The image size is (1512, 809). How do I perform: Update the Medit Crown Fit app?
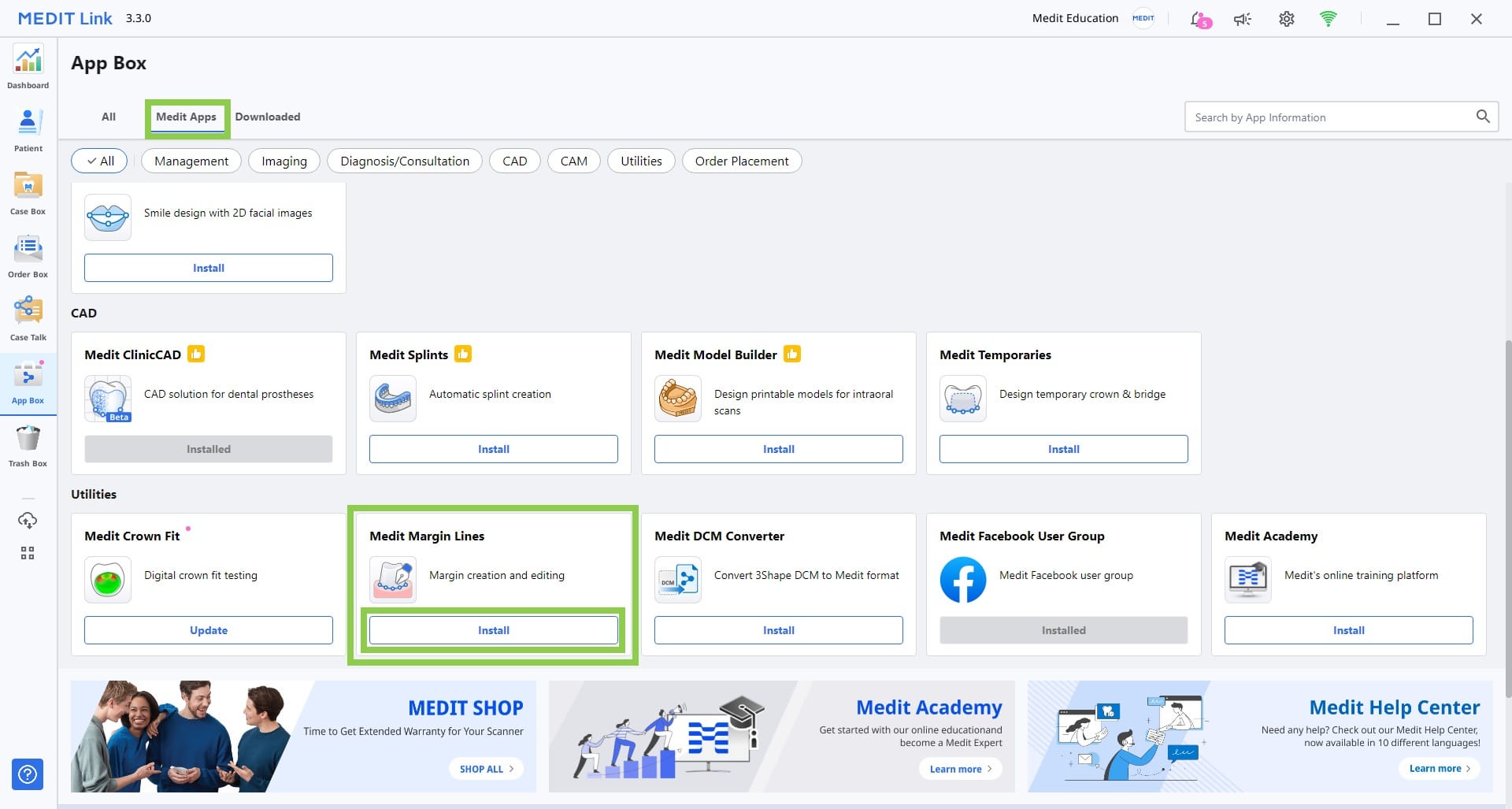coord(208,630)
